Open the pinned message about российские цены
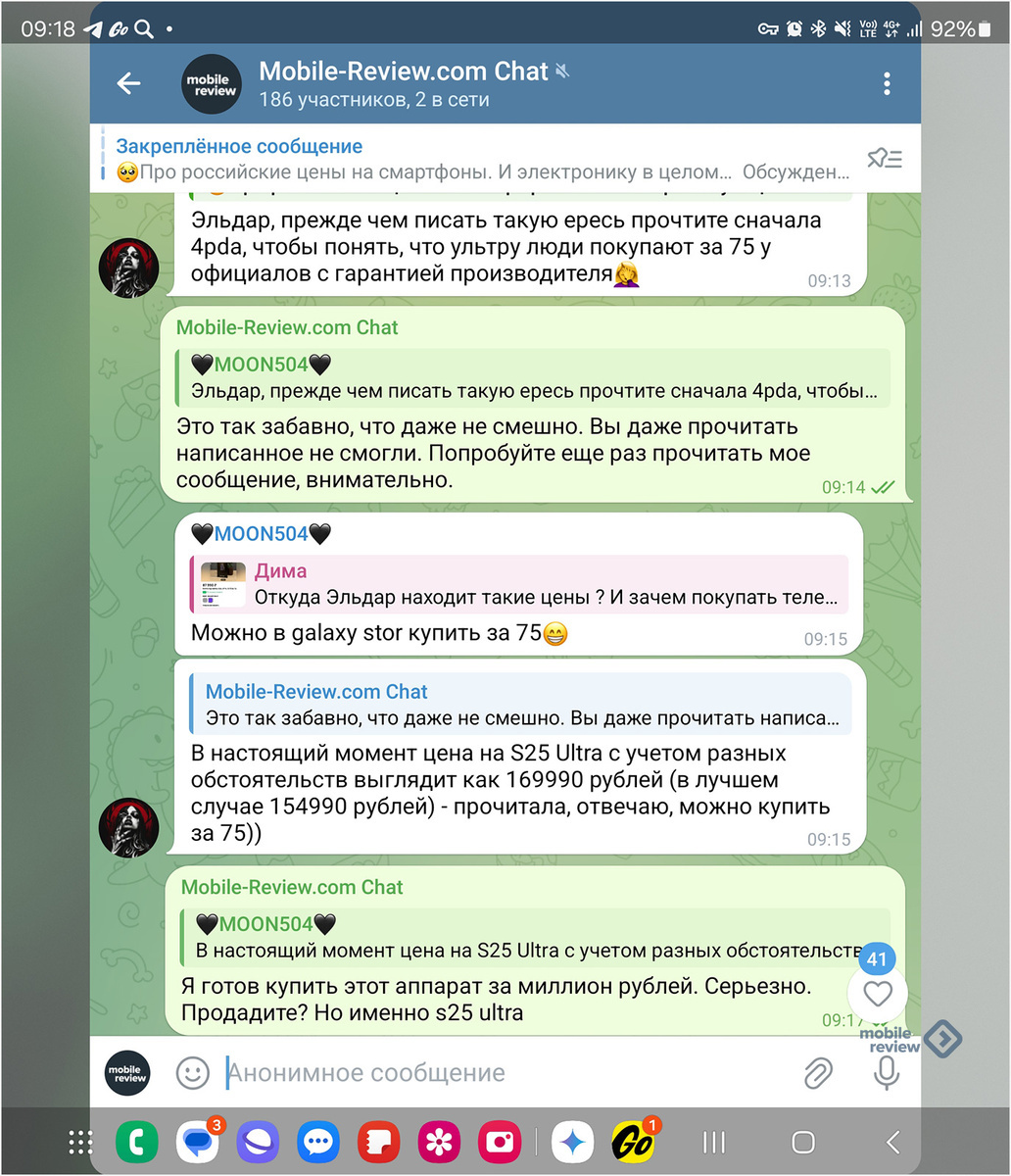The height and width of the screenshot is (1176, 1011). [x=484, y=159]
